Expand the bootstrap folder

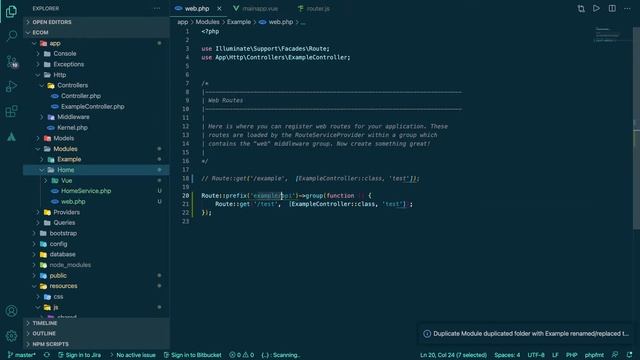click(96, 233)
